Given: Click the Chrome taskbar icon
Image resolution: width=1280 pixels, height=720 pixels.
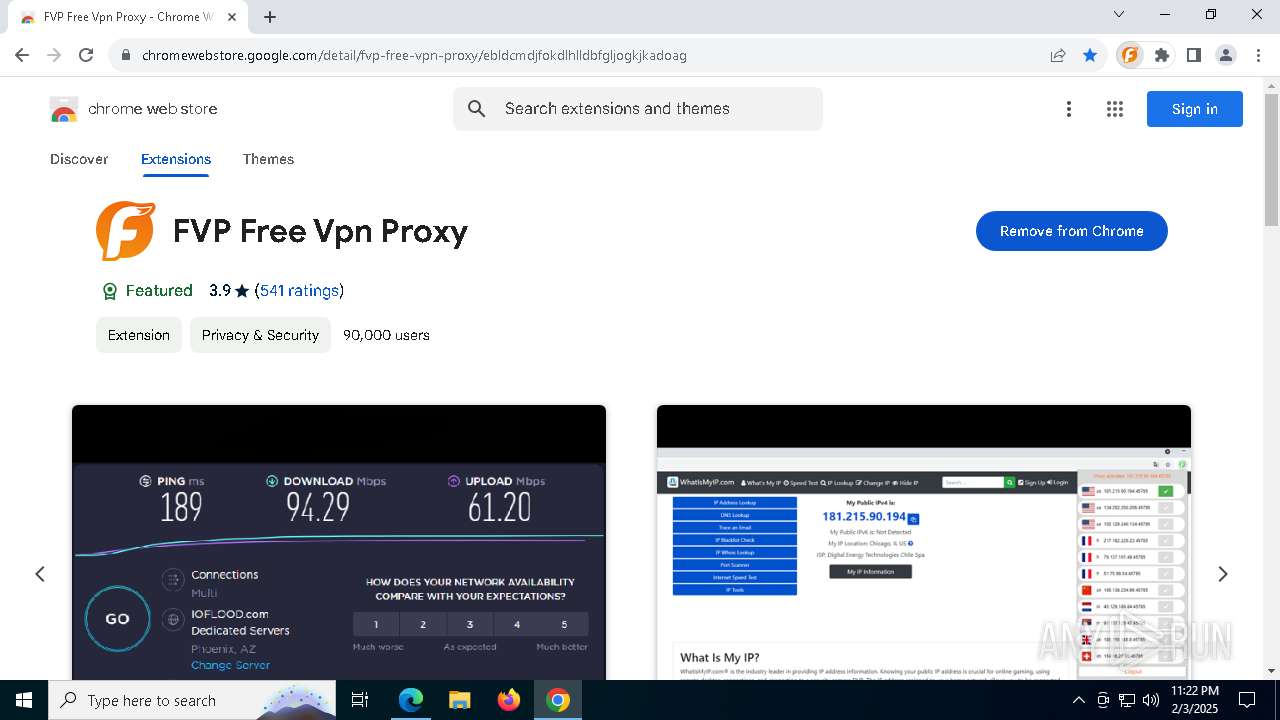Looking at the screenshot, I should [x=558, y=700].
